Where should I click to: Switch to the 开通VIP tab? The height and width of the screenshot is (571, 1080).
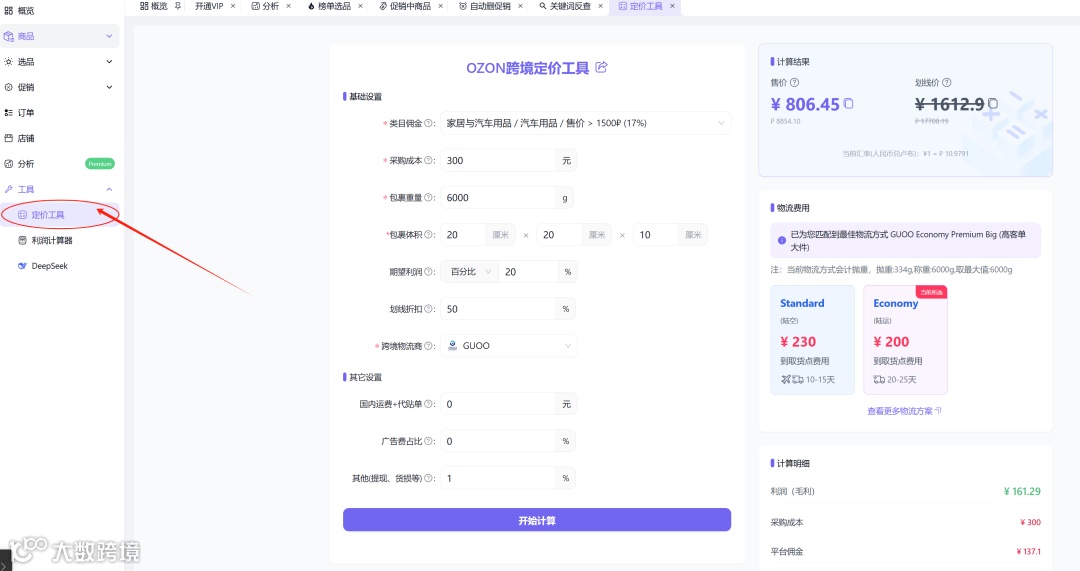[x=209, y=6]
